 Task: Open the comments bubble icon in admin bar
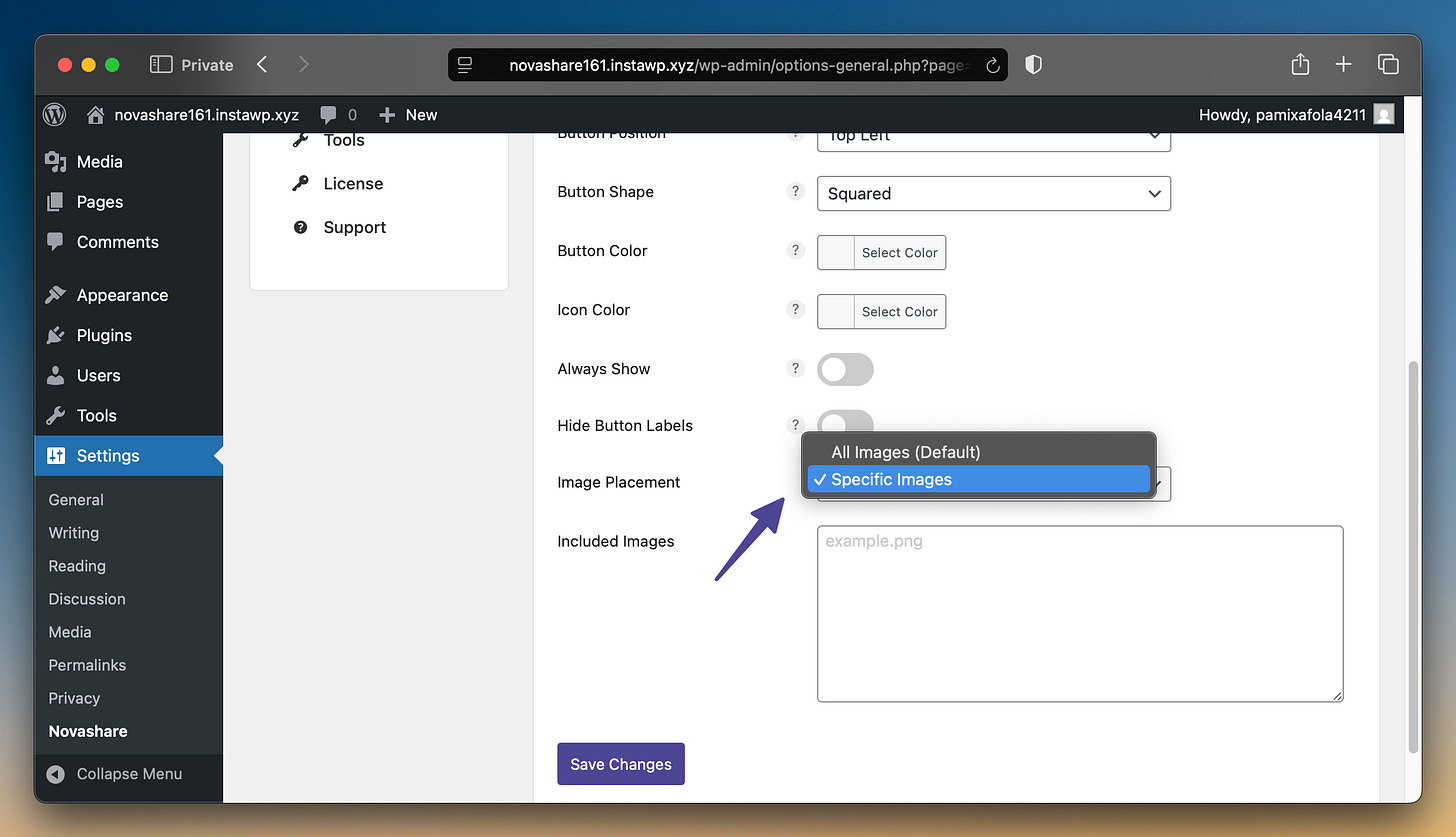tap(329, 115)
